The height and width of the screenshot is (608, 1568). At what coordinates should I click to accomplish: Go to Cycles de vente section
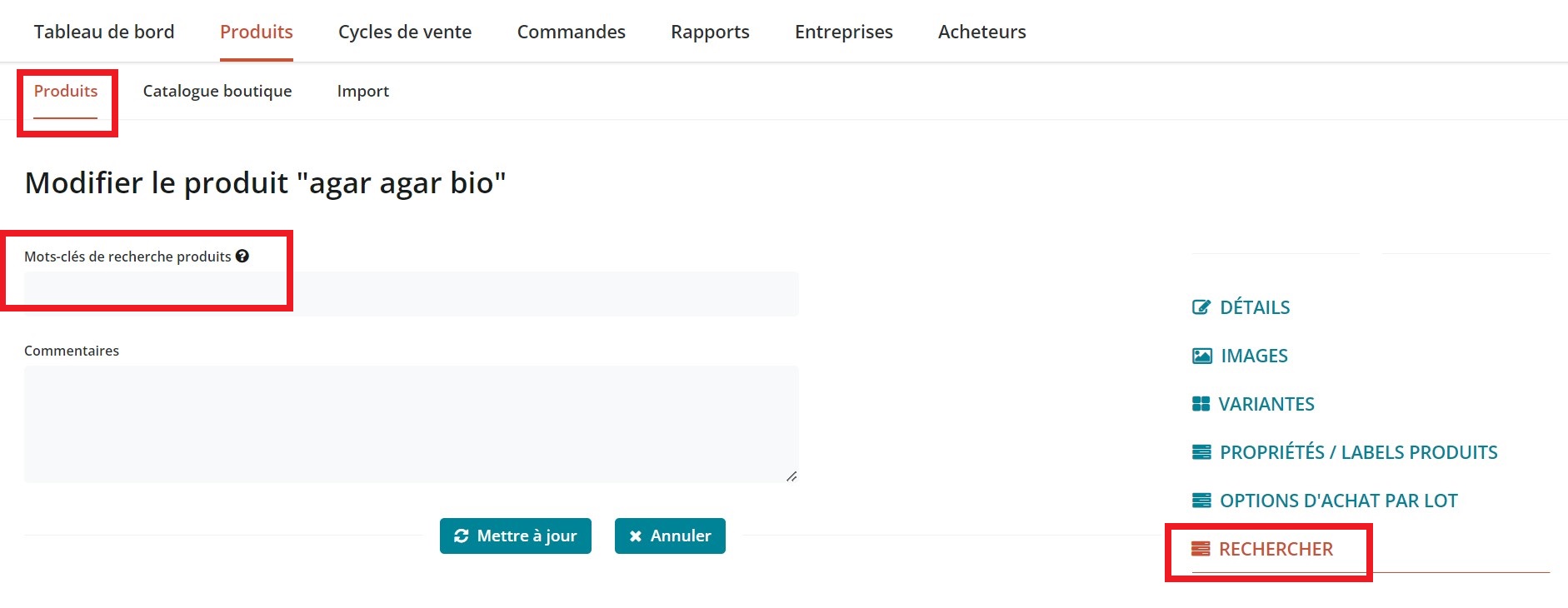click(x=405, y=32)
